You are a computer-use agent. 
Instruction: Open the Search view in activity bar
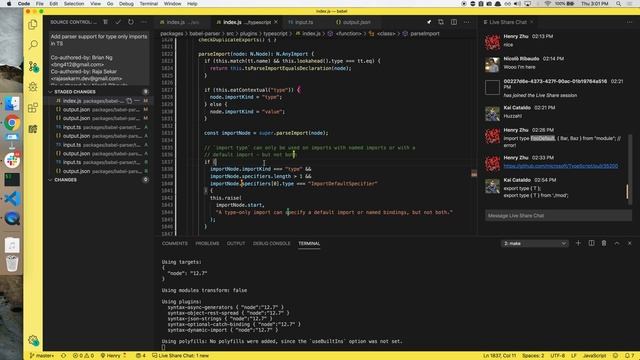point(33,45)
